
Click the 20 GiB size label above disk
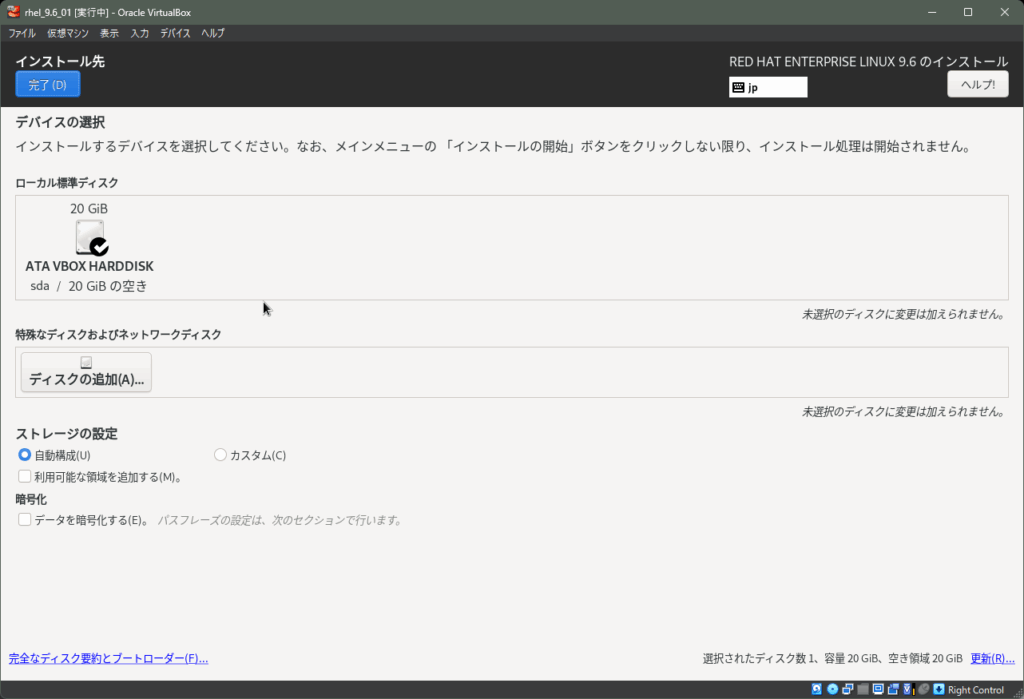pos(89,208)
